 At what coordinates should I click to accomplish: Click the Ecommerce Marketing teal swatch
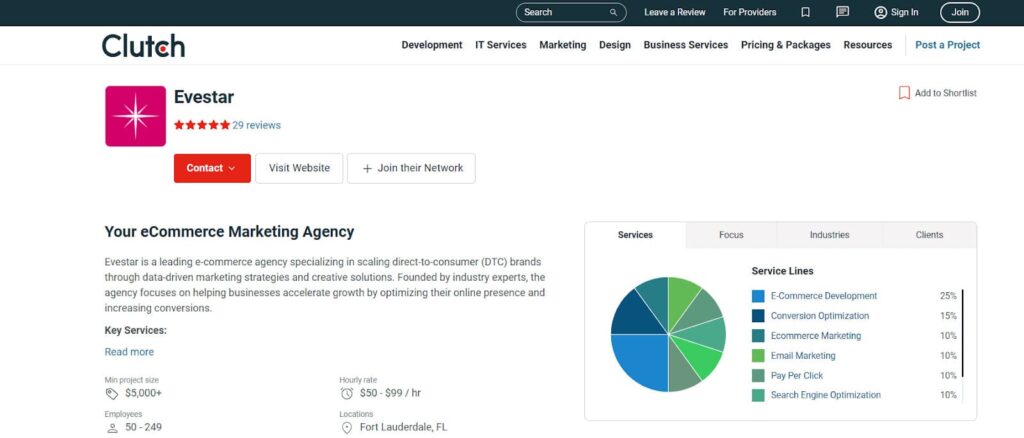[758, 336]
